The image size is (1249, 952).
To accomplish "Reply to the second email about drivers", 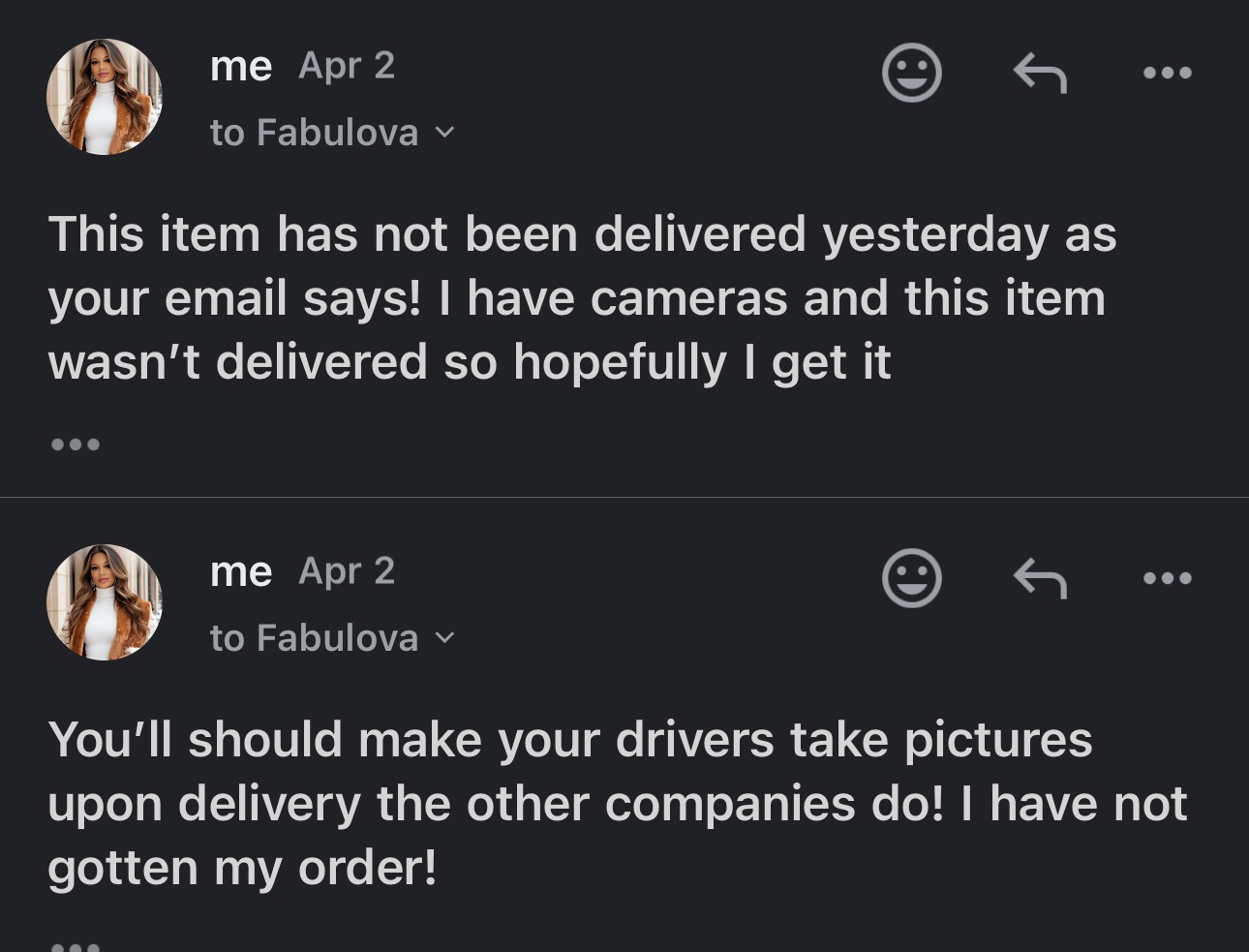I will (x=1040, y=578).
